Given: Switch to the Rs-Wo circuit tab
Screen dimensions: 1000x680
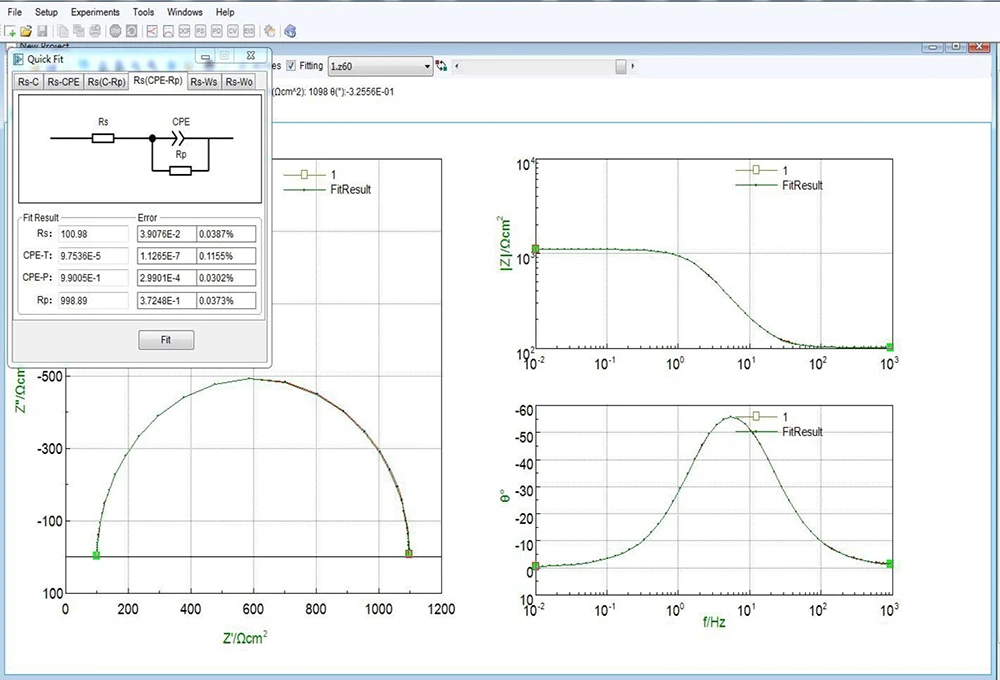Looking at the screenshot, I should 238,81.
